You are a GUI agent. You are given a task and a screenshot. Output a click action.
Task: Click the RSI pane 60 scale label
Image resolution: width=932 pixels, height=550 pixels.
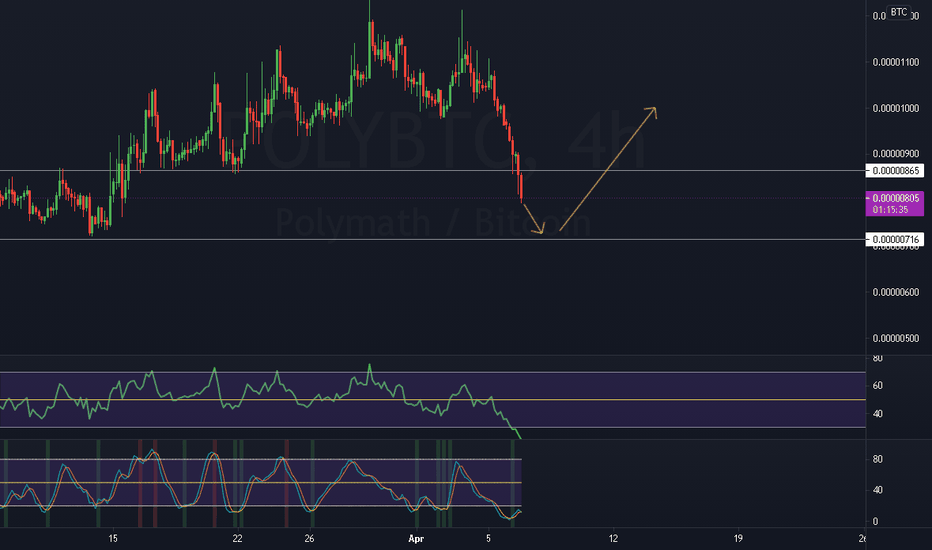(x=877, y=385)
